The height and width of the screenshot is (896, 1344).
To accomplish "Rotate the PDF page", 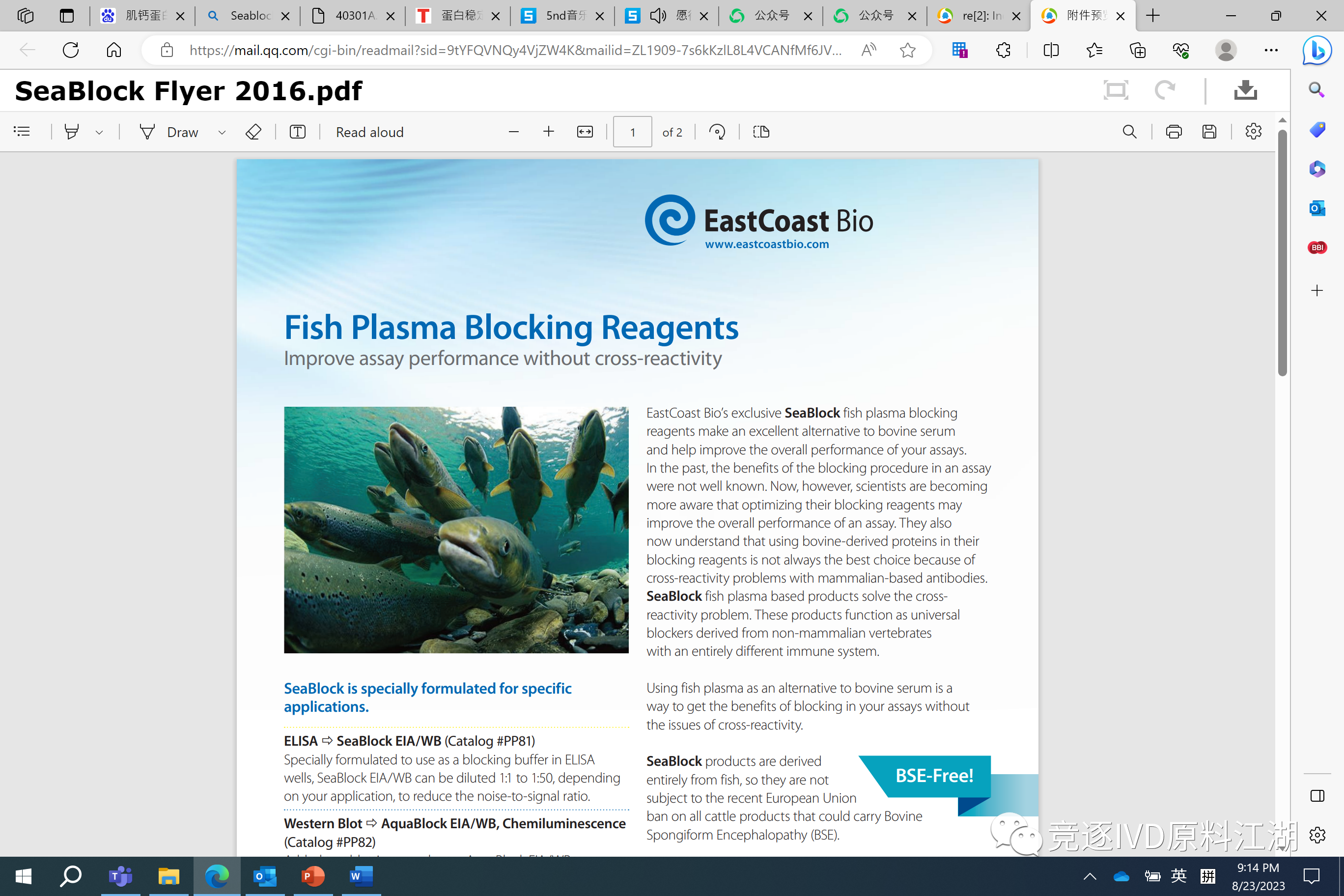I will click(x=717, y=132).
